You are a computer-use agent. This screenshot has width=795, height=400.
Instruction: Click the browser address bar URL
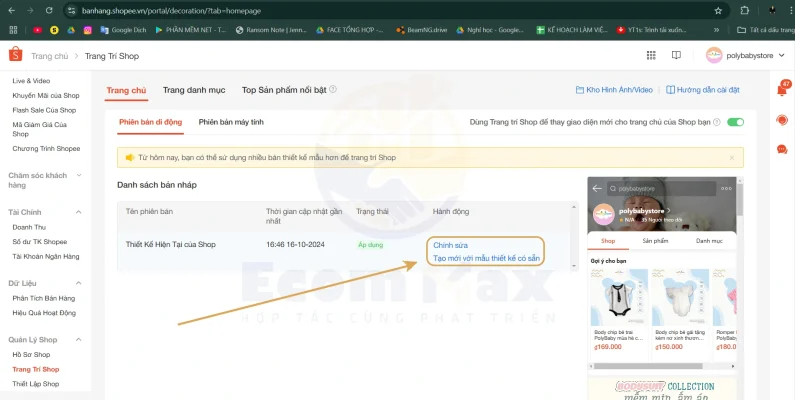click(171, 11)
